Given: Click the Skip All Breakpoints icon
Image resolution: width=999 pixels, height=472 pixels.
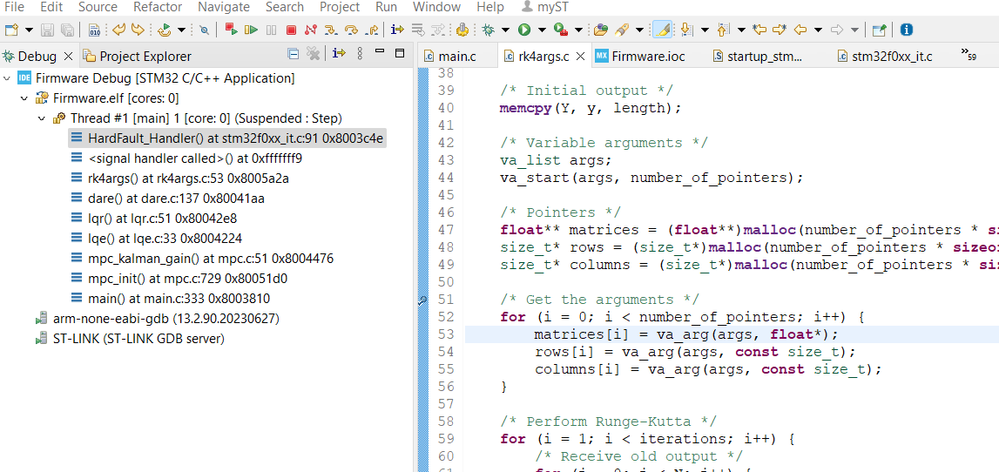Looking at the screenshot, I should [204, 30].
